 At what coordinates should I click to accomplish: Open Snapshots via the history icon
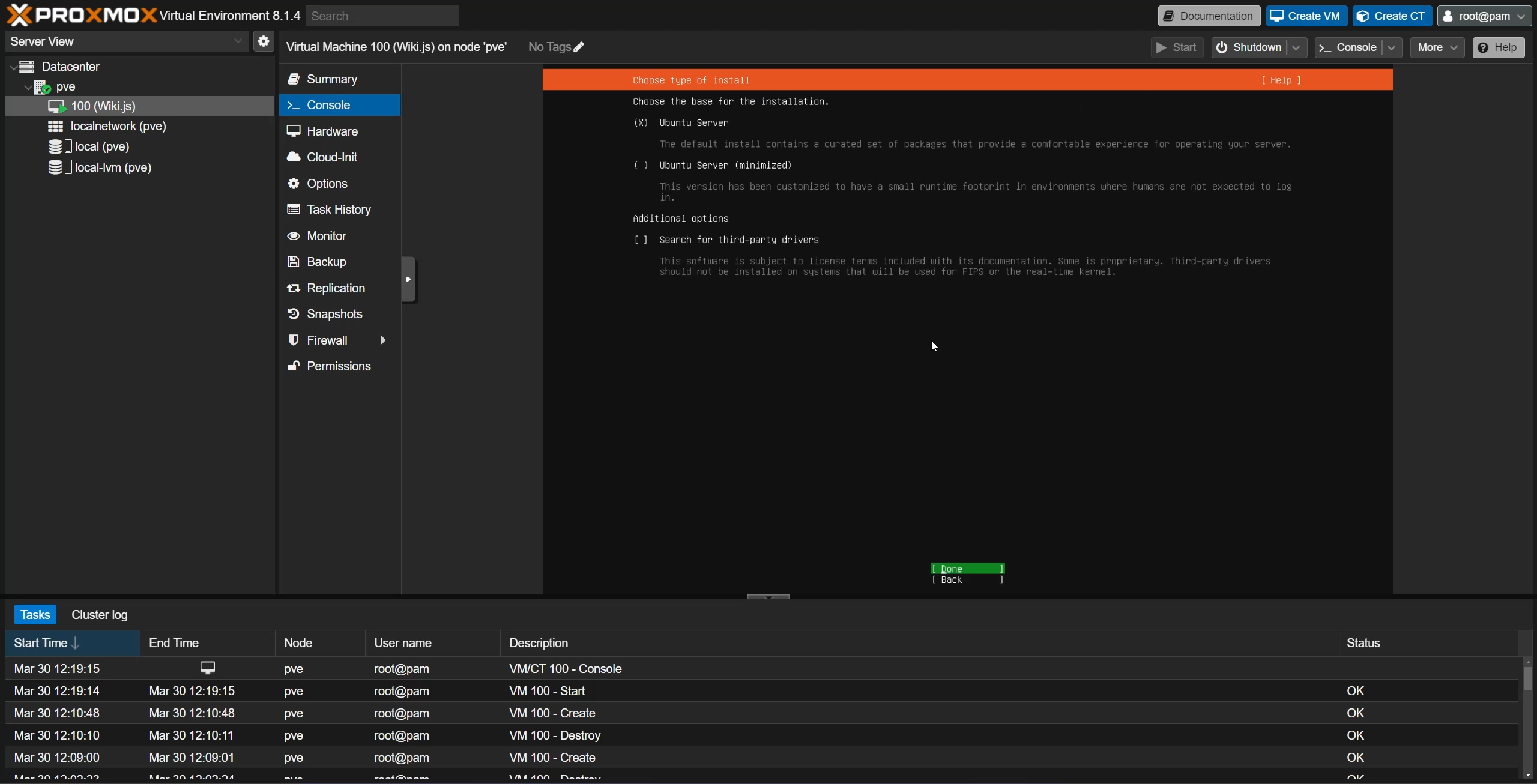[x=294, y=313]
